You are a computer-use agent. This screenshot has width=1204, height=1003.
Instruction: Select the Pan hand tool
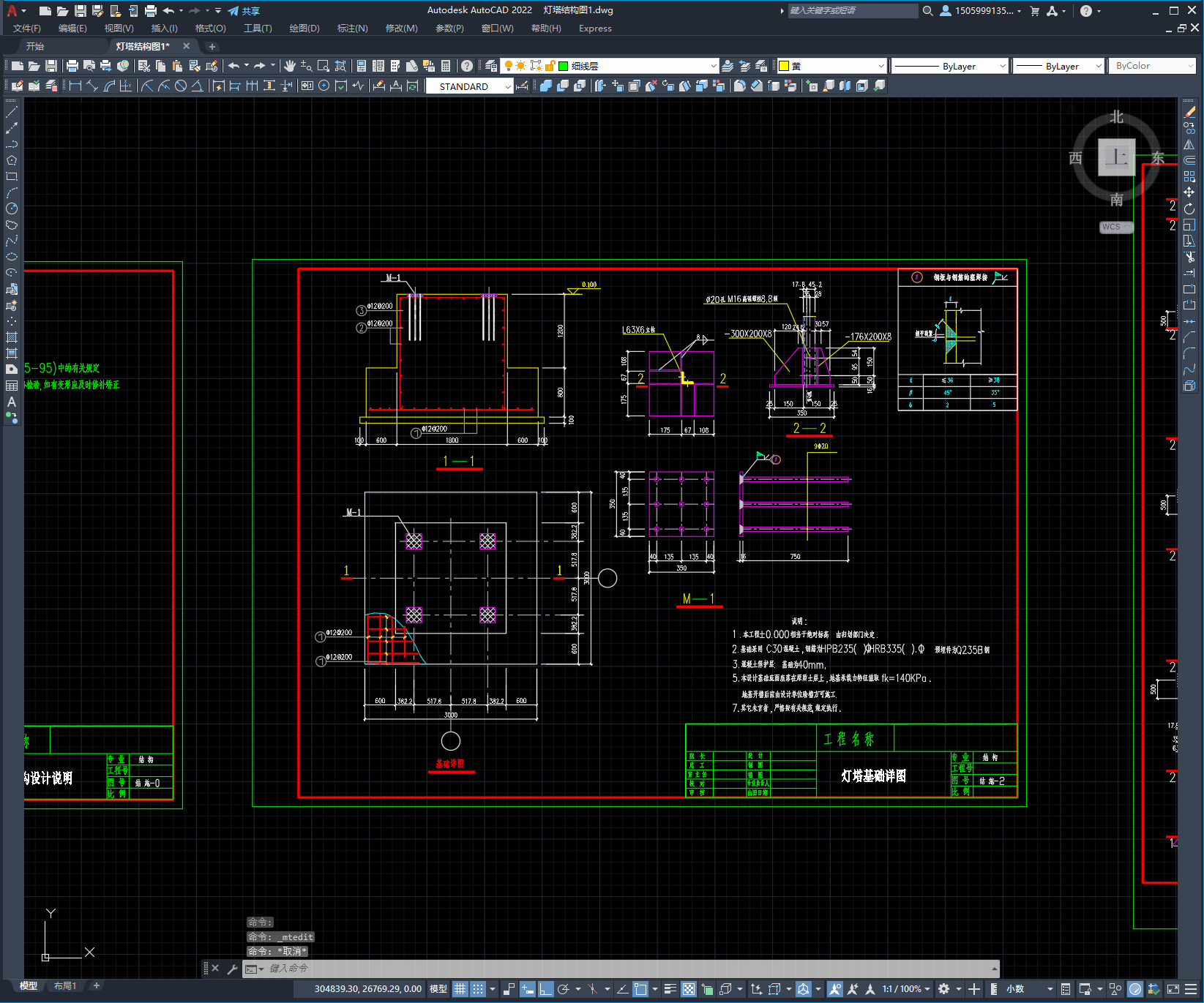tap(290, 66)
